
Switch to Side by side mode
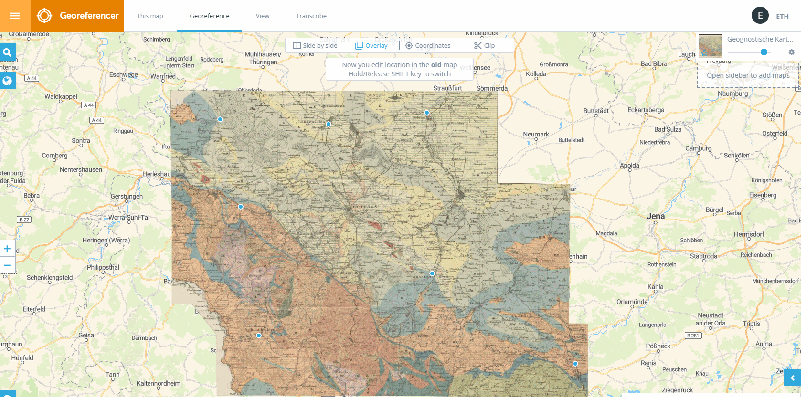(315, 45)
